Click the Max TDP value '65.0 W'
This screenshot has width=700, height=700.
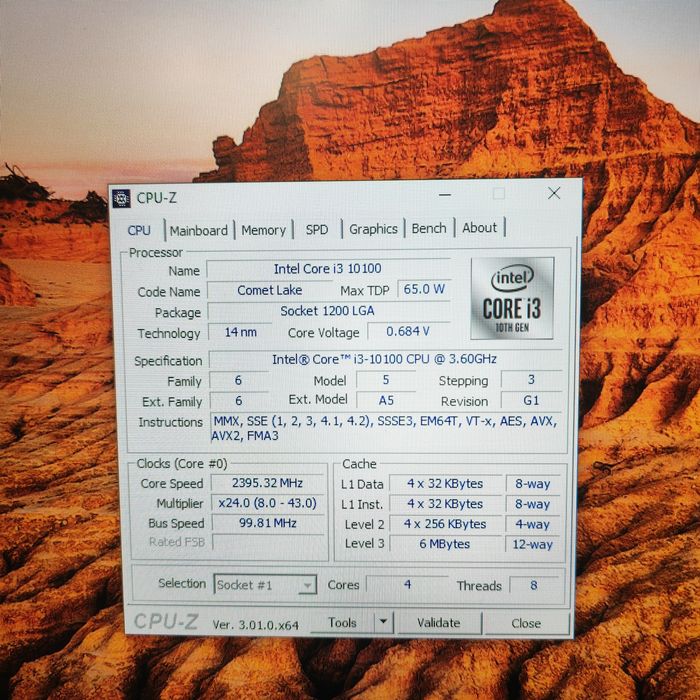[424, 289]
